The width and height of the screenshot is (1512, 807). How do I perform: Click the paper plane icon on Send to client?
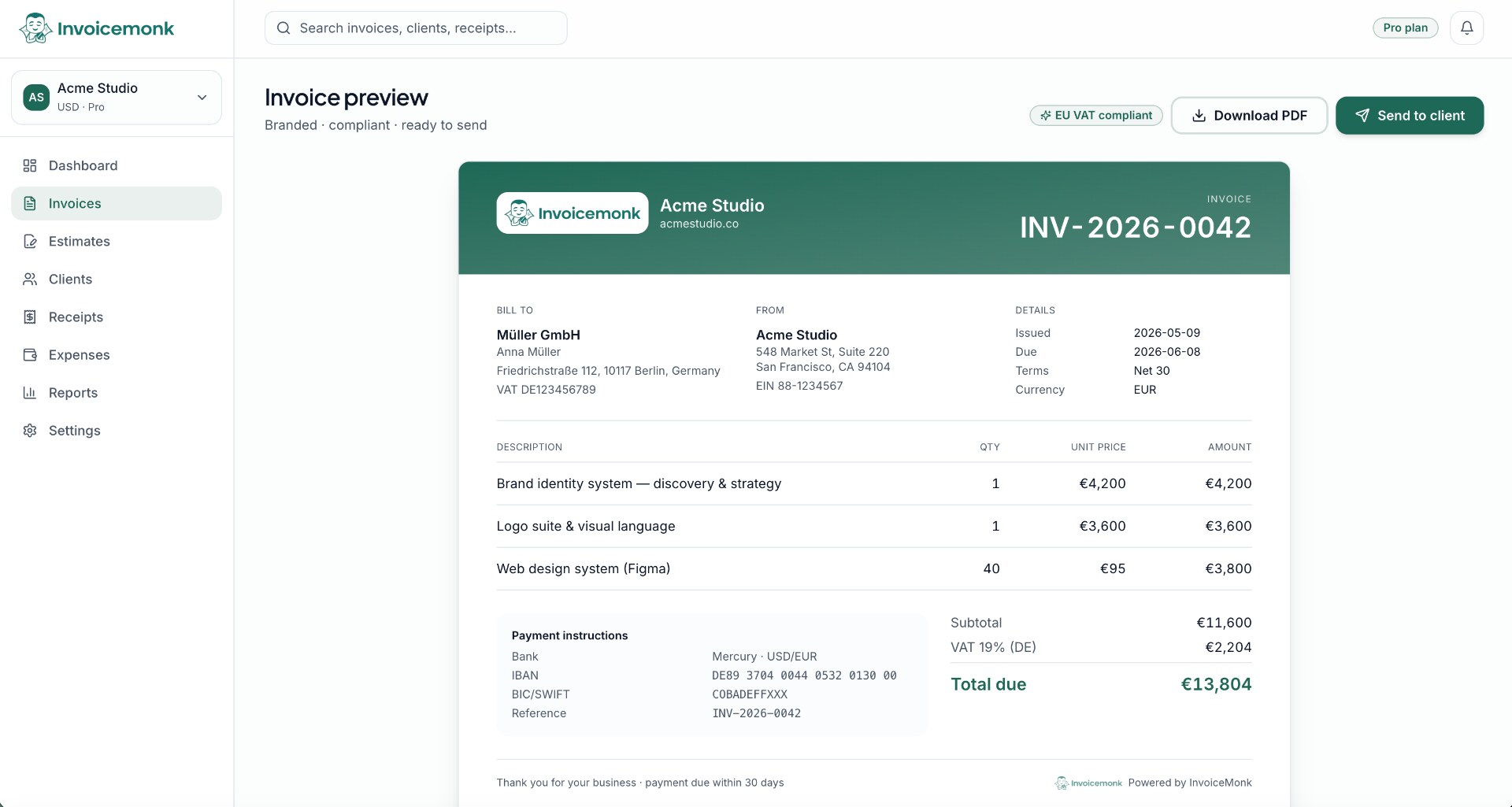click(1362, 116)
